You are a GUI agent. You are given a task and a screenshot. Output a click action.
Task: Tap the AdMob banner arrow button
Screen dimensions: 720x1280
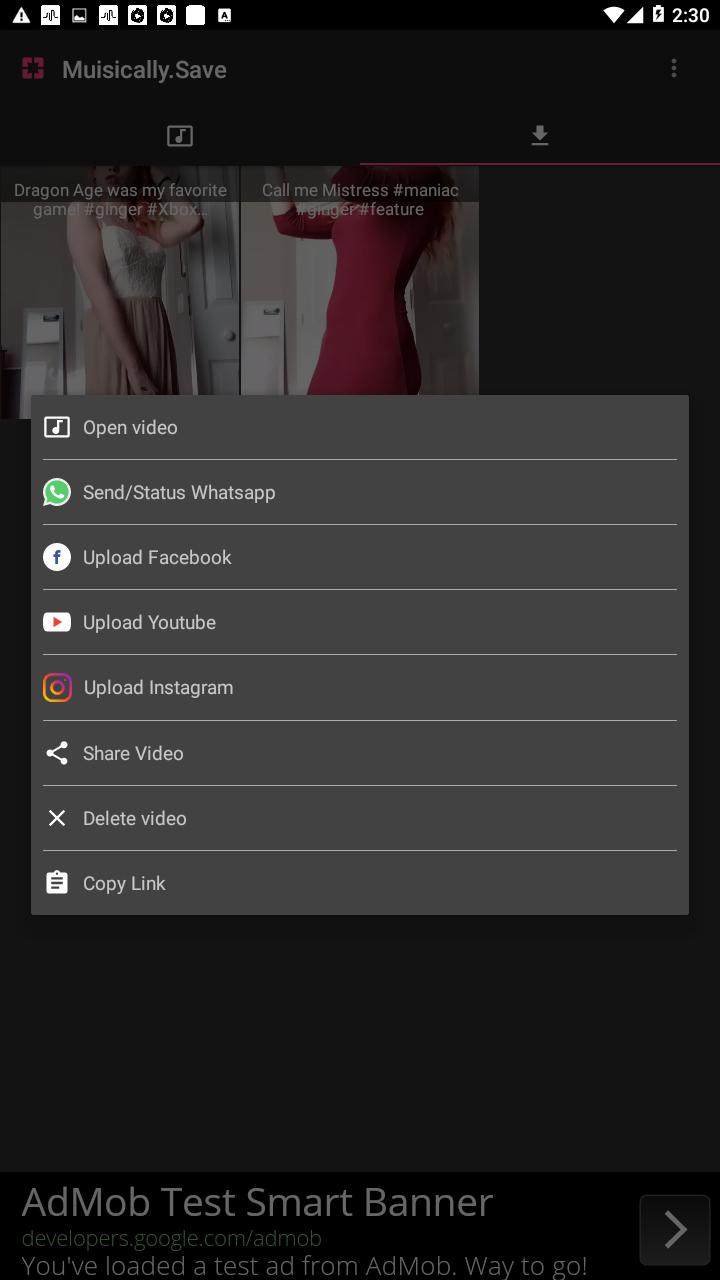point(675,1230)
